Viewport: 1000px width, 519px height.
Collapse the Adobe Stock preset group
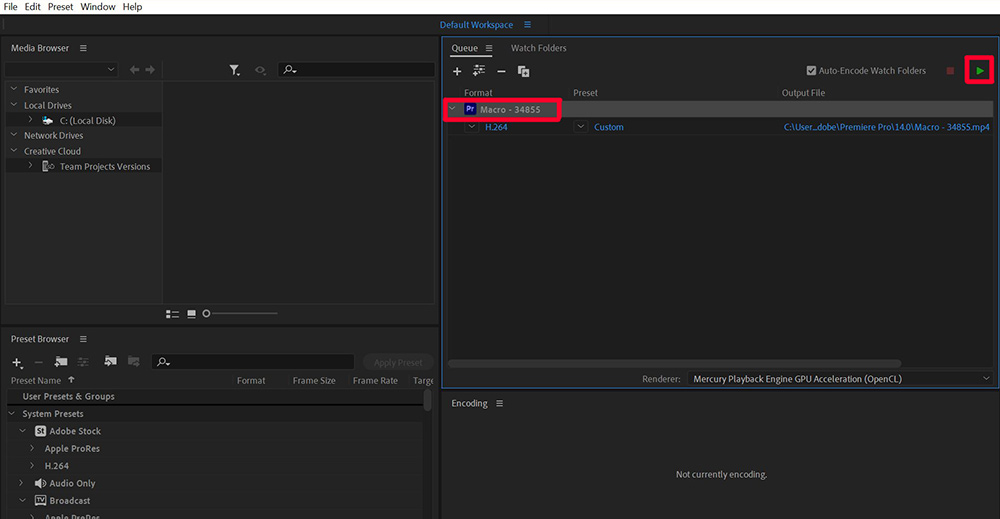pos(23,431)
